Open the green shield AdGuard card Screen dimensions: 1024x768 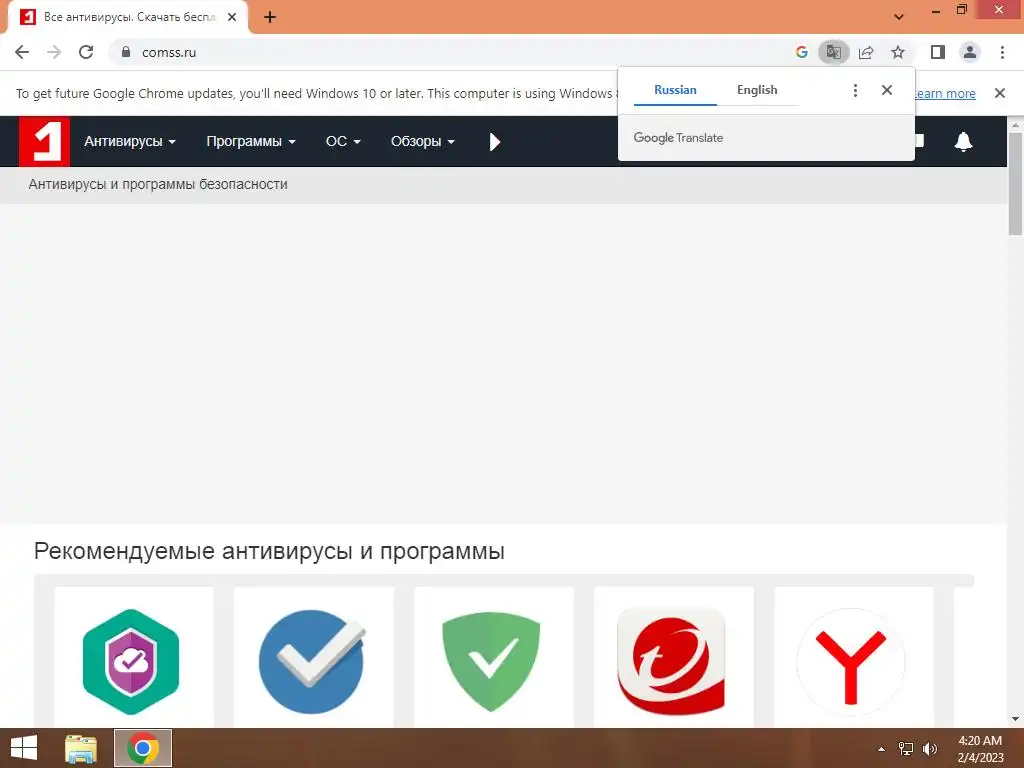point(494,657)
